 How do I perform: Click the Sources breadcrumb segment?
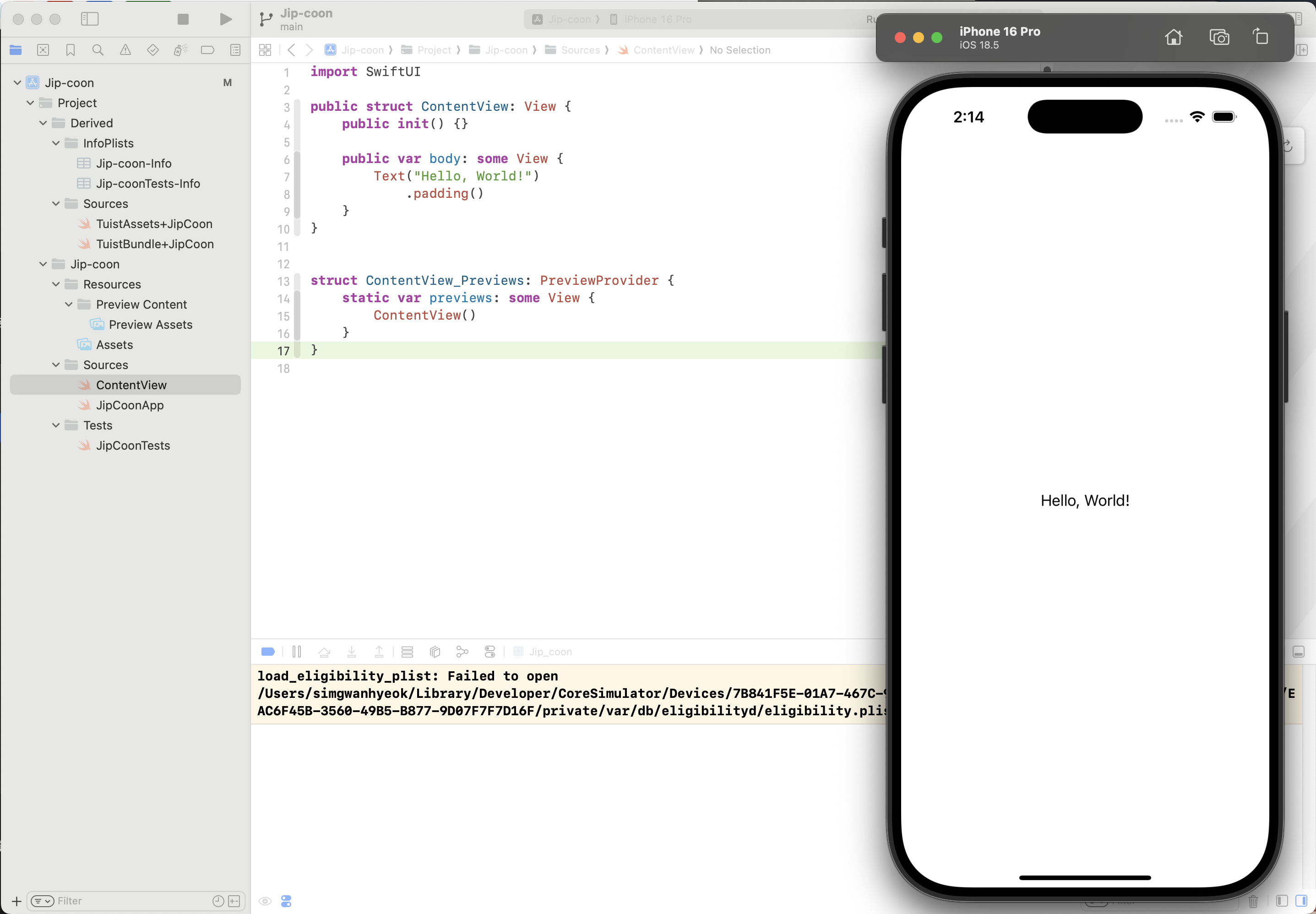[x=580, y=50]
